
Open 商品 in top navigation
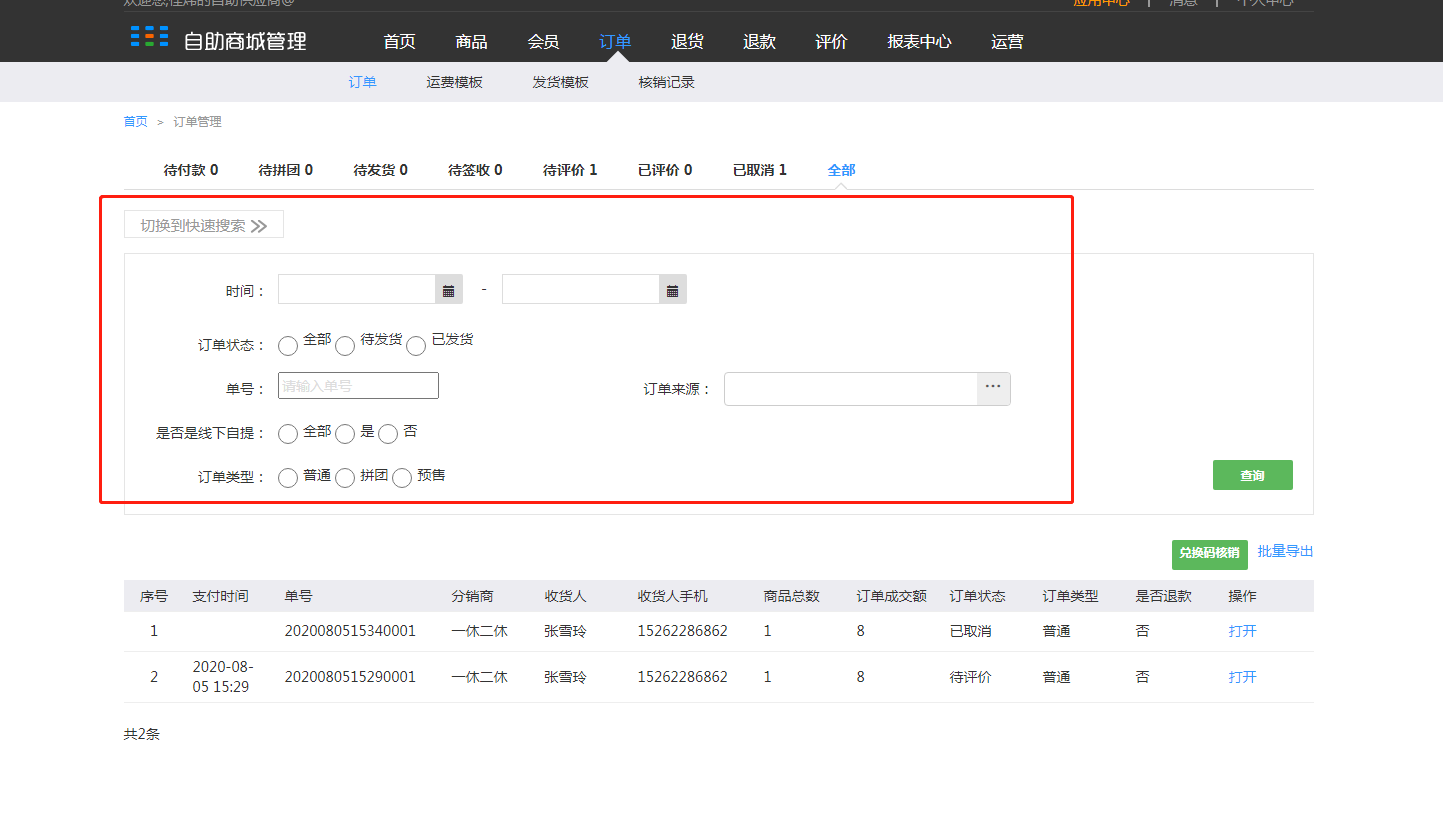[471, 42]
